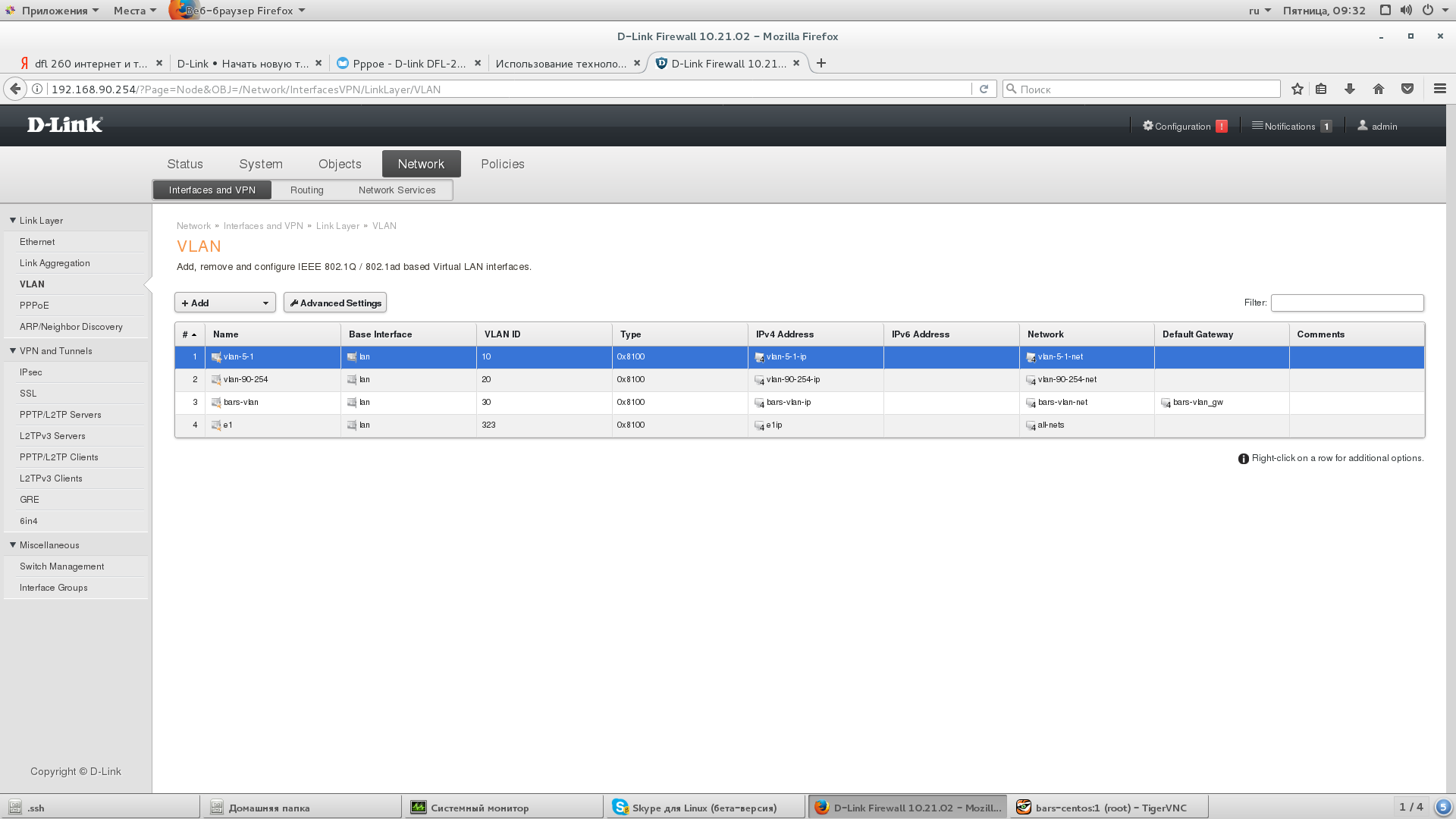This screenshot has height=819, width=1456.
Task: Click Configuration gear with alert badge
Action: pos(1185,126)
